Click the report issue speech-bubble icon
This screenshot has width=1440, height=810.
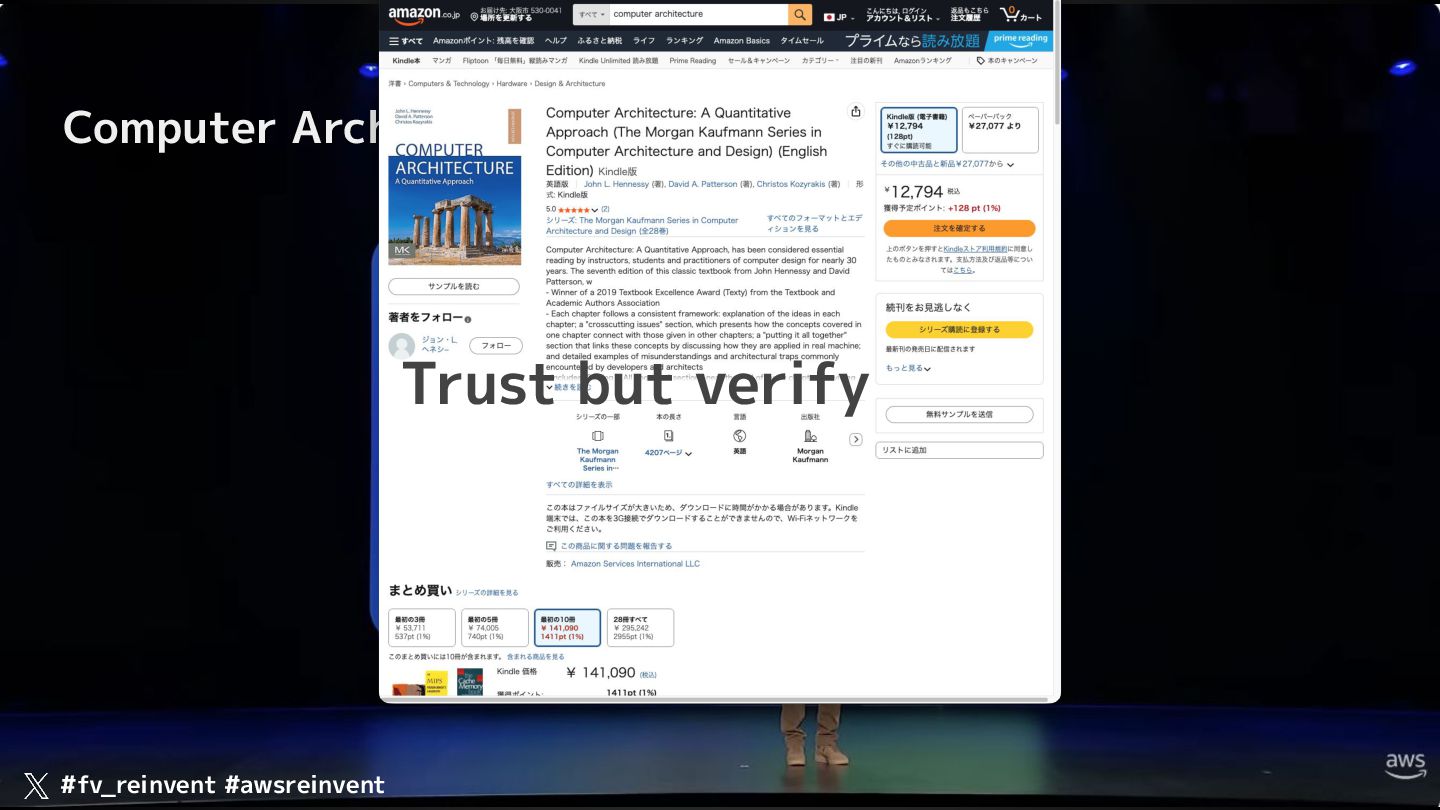(551, 546)
